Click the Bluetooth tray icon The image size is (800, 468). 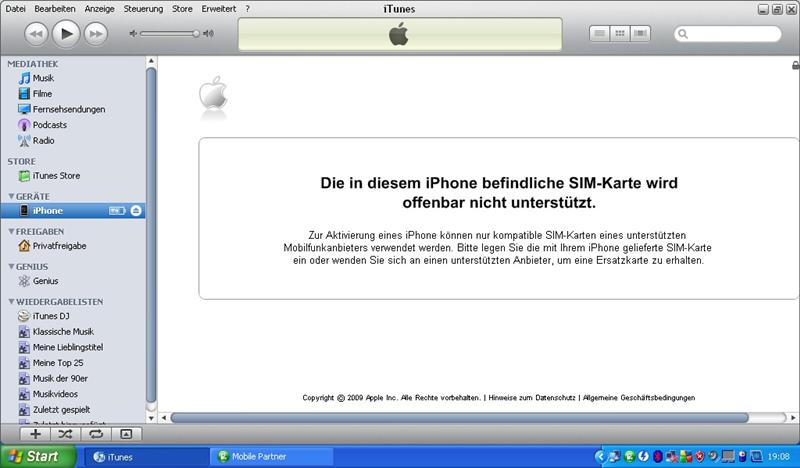(x=658, y=456)
